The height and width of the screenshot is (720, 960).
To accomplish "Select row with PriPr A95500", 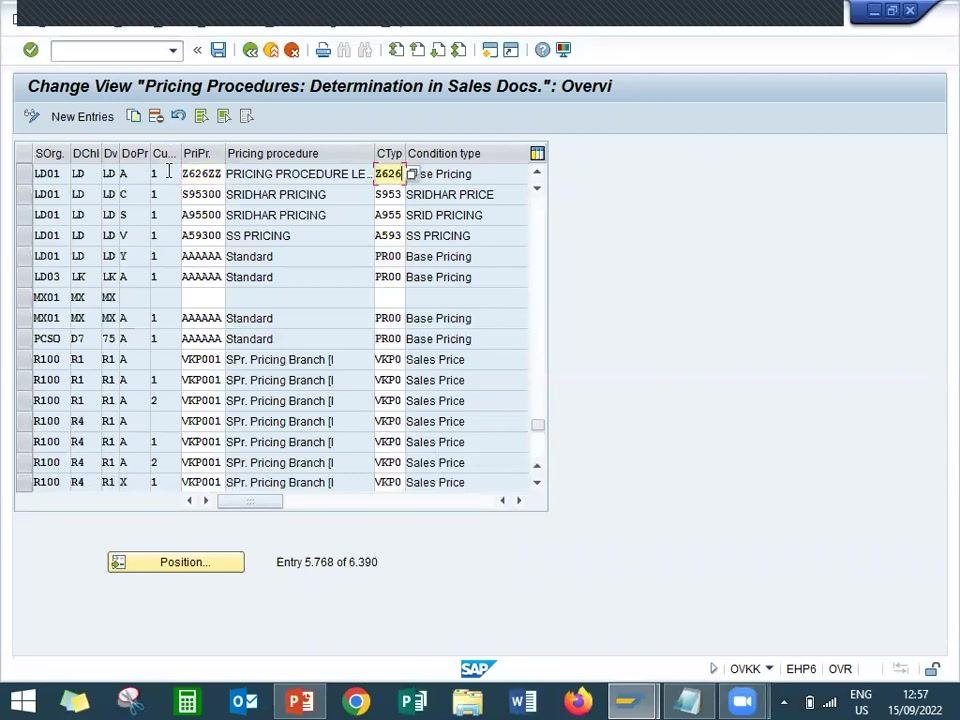I will (24, 216).
